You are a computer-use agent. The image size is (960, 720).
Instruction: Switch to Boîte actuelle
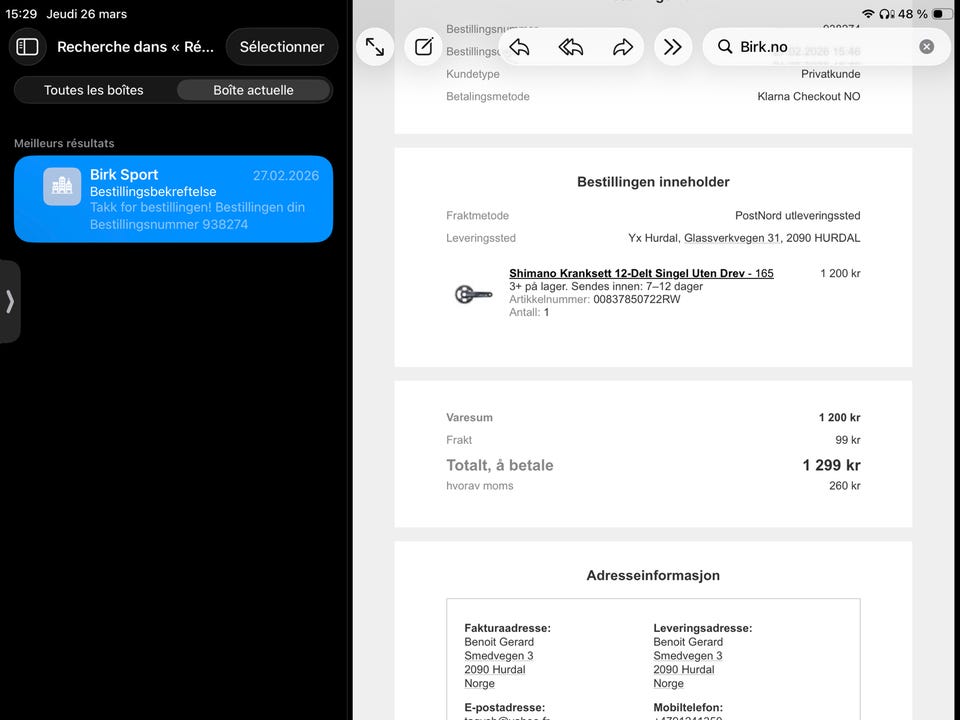pos(253,90)
